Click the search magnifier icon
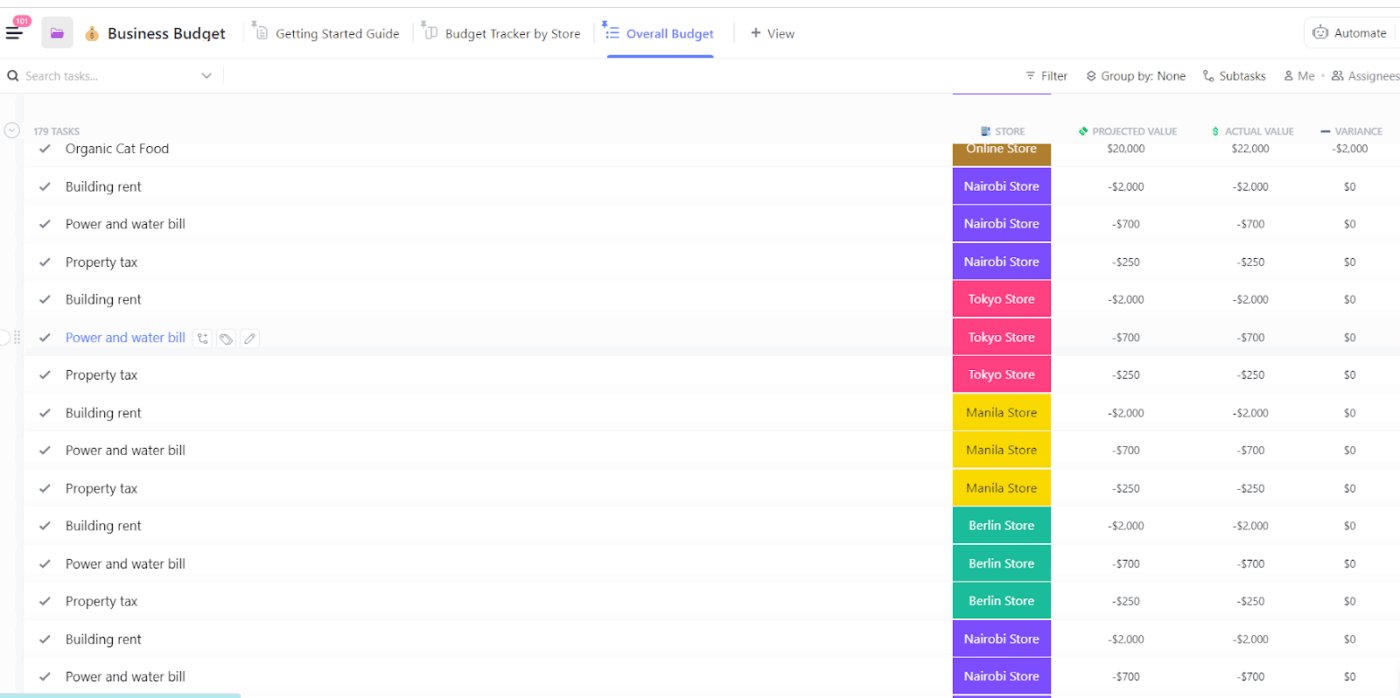 point(12,75)
